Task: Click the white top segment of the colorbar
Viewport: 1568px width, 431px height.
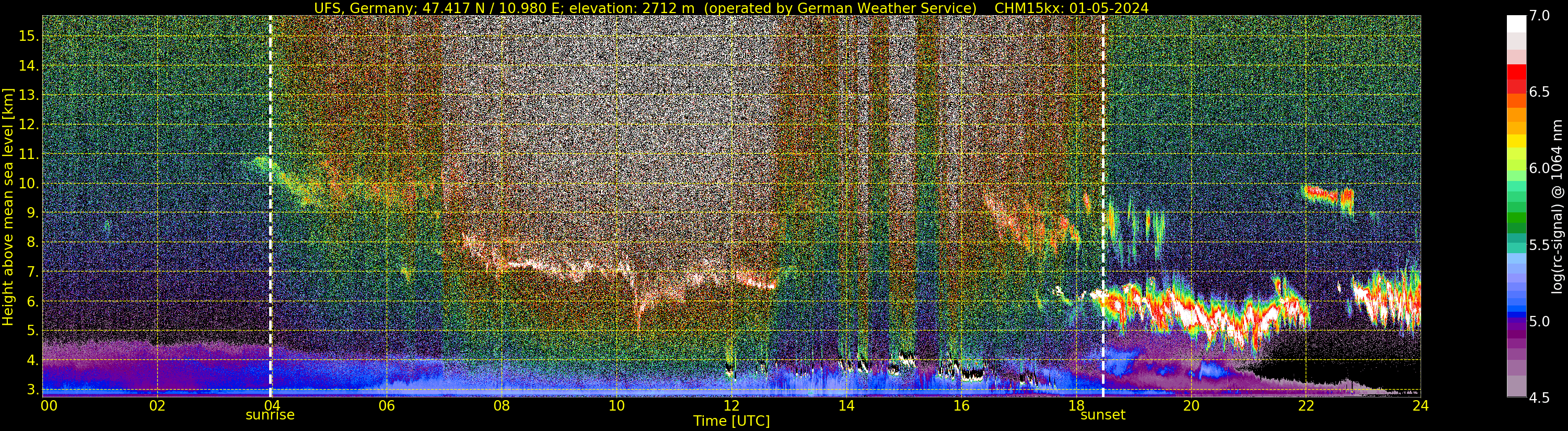Action: (x=1516, y=24)
